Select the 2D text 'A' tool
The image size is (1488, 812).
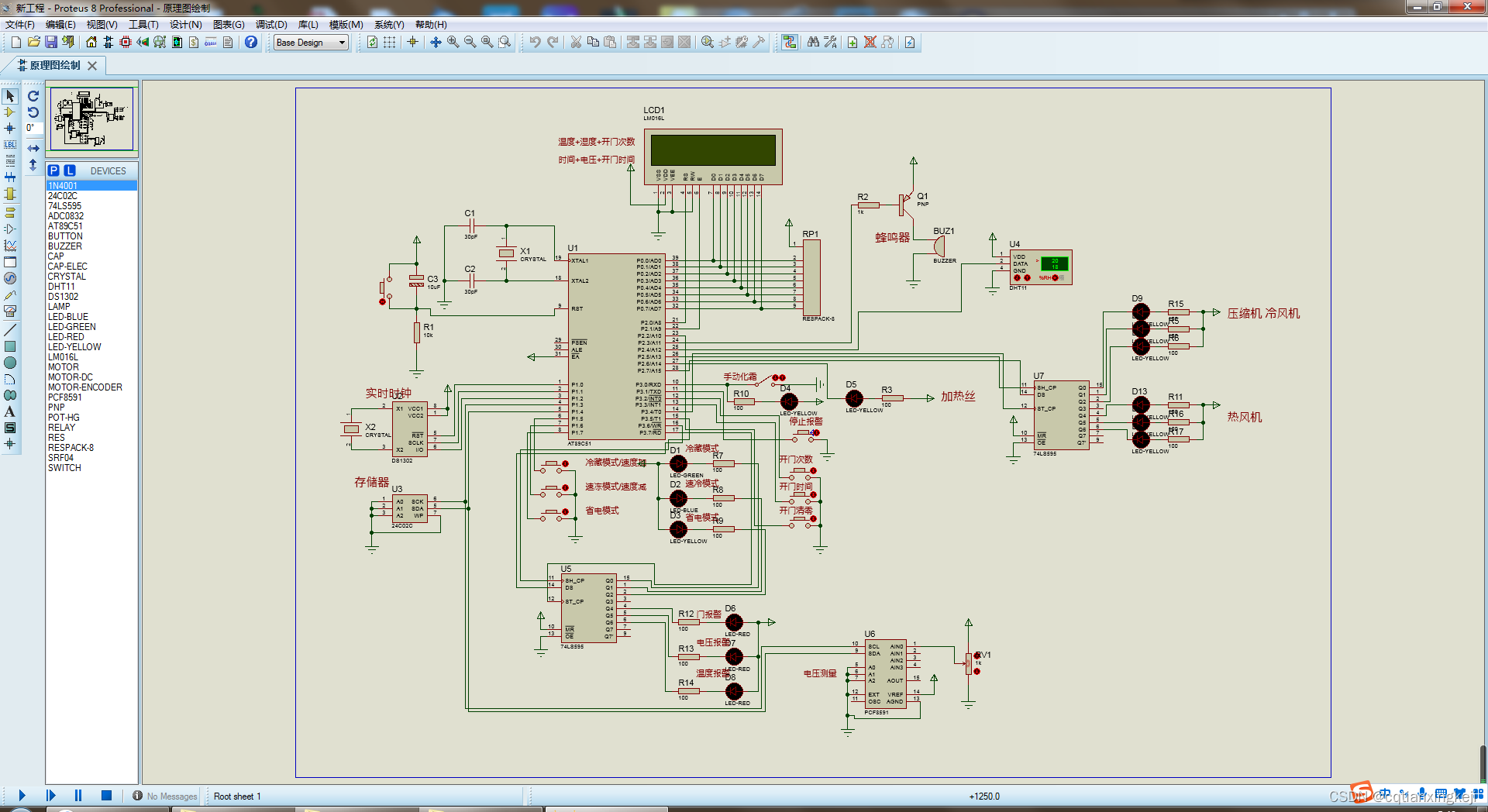pos(10,411)
